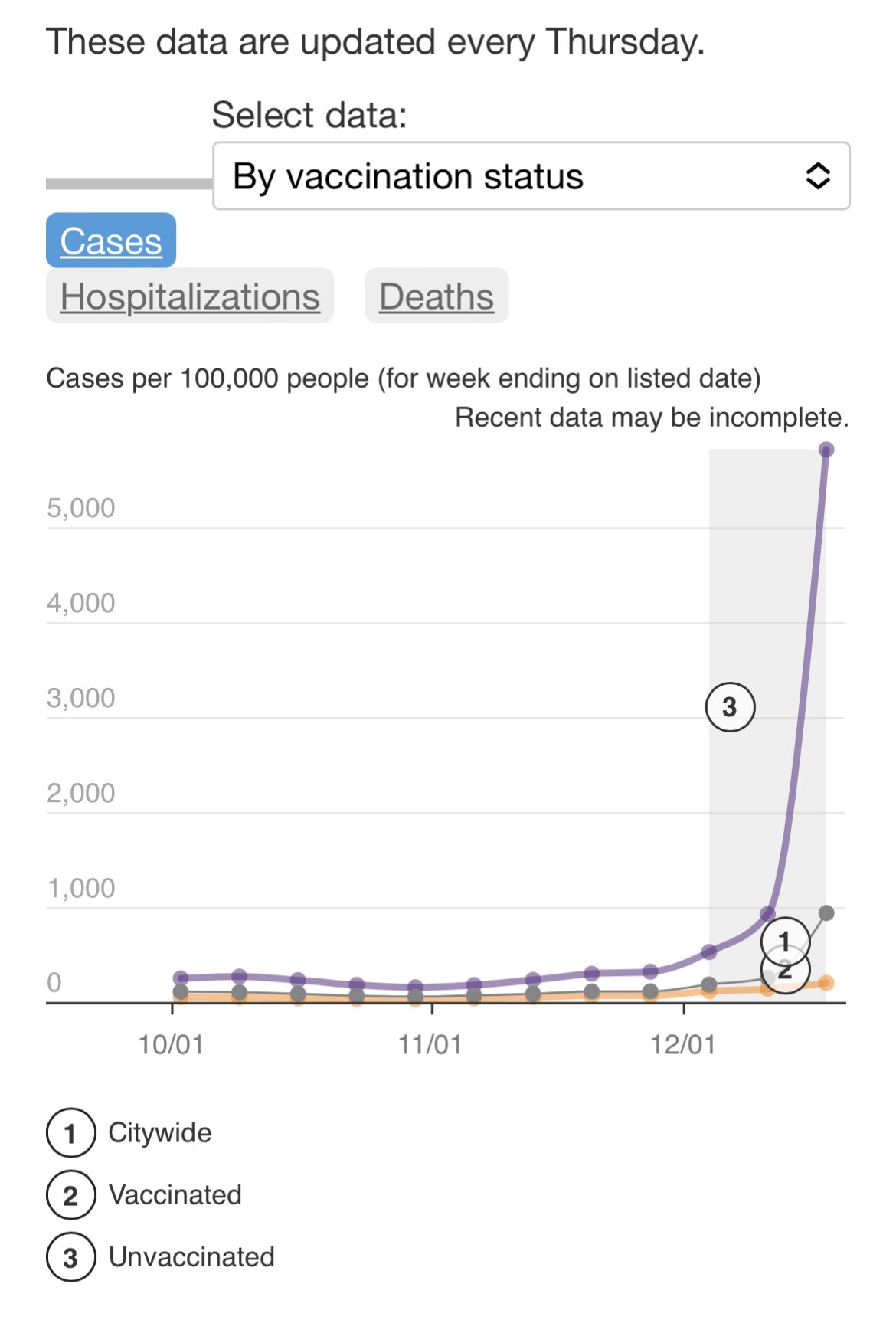Switch to the Hospitalizations tab
The height and width of the screenshot is (1320, 896).
pos(188,296)
